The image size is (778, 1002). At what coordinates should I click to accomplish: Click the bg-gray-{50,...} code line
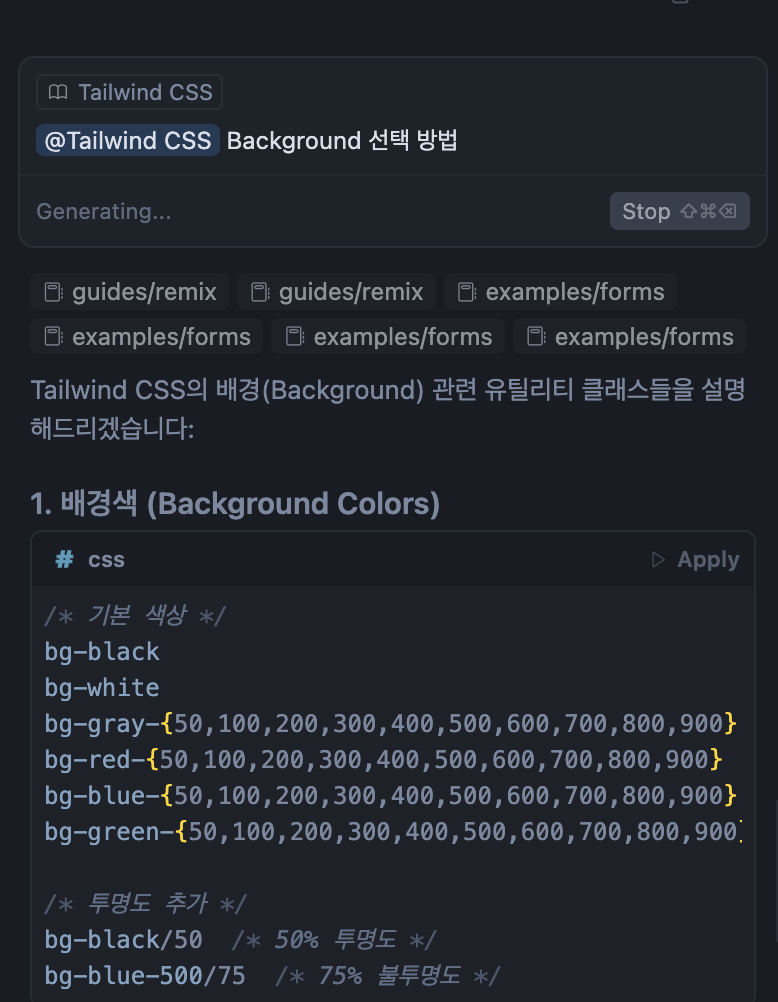[x=391, y=724]
